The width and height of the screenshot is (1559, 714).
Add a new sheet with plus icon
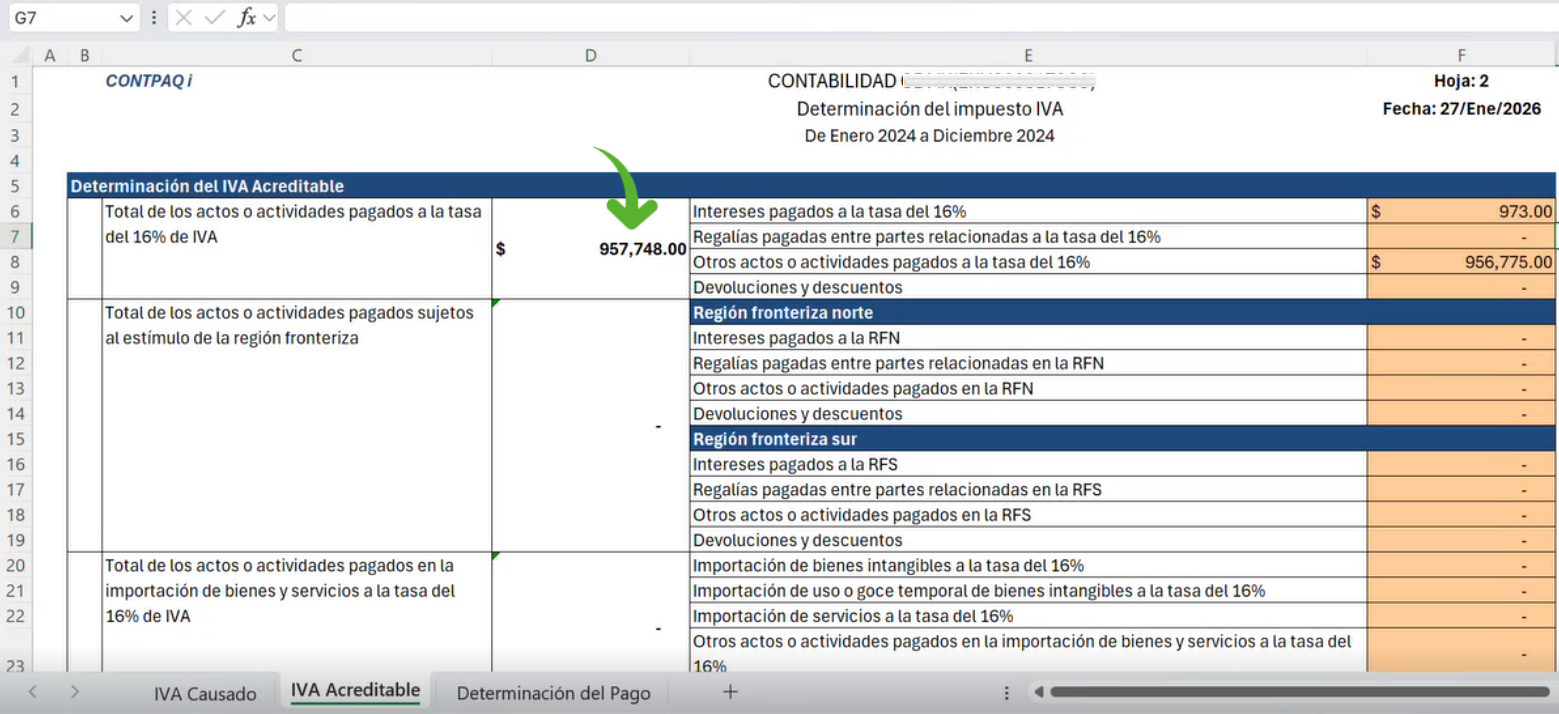[x=730, y=692]
